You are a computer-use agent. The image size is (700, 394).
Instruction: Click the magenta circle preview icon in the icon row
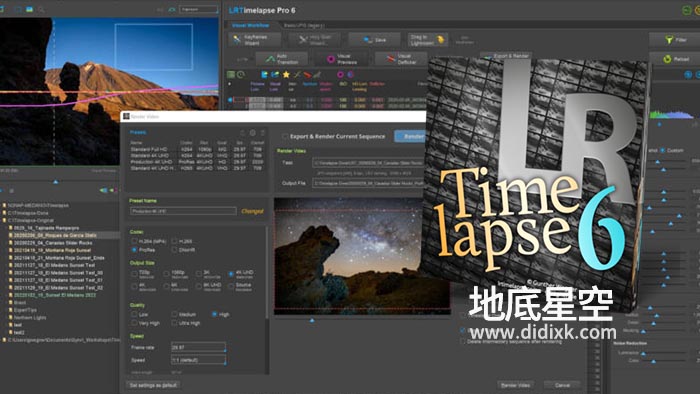pyautogui.click(x=341, y=75)
